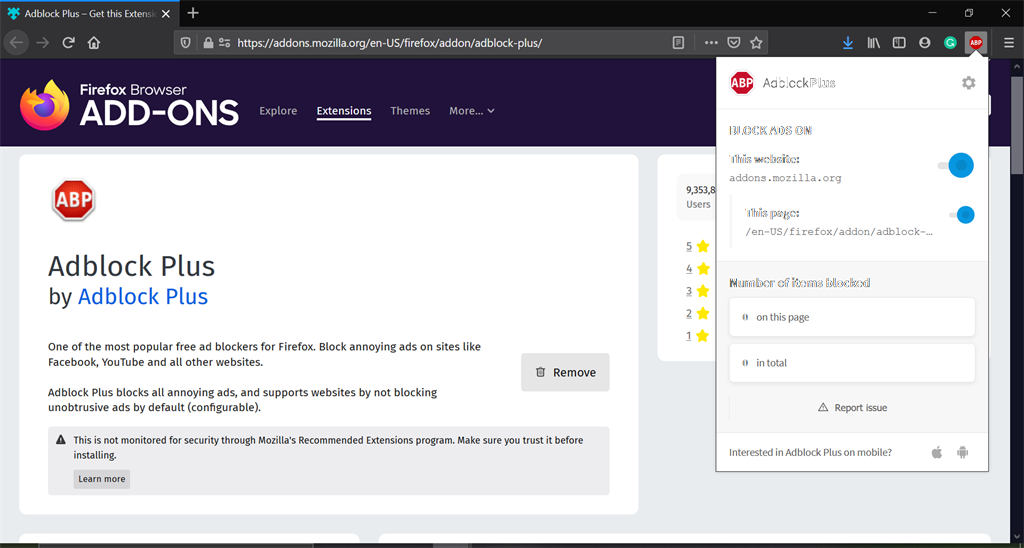
Task: Click the Firefox Browser Add-ons logo
Action: [x=129, y=105]
